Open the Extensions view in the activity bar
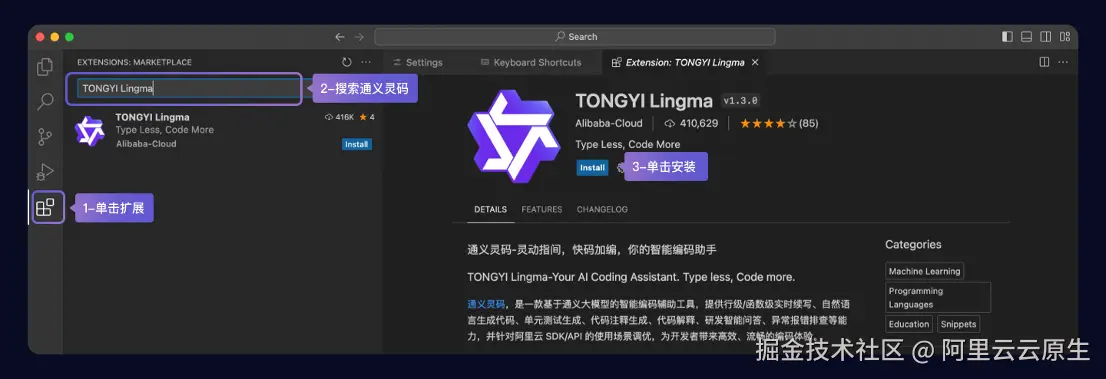 click(x=45, y=207)
